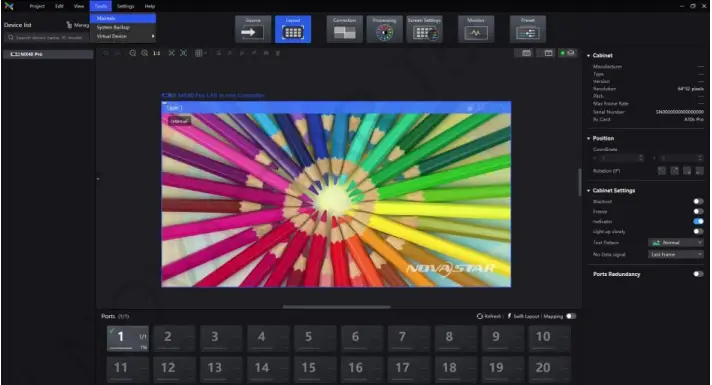Toggle the Light up slowly switch

click(x=698, y=231)
